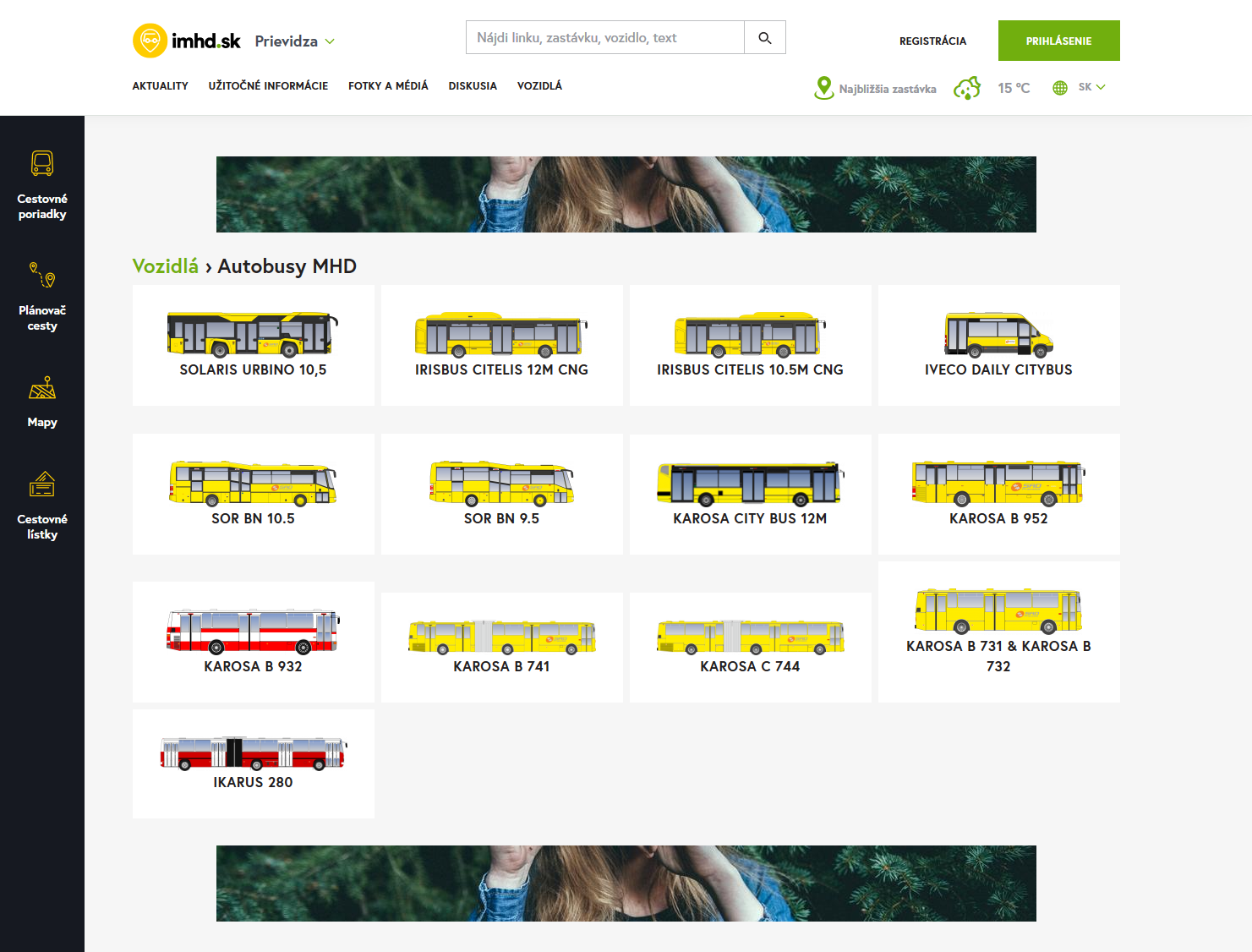
Task: Click the KAROSA B 932 label
Action: 253,667
